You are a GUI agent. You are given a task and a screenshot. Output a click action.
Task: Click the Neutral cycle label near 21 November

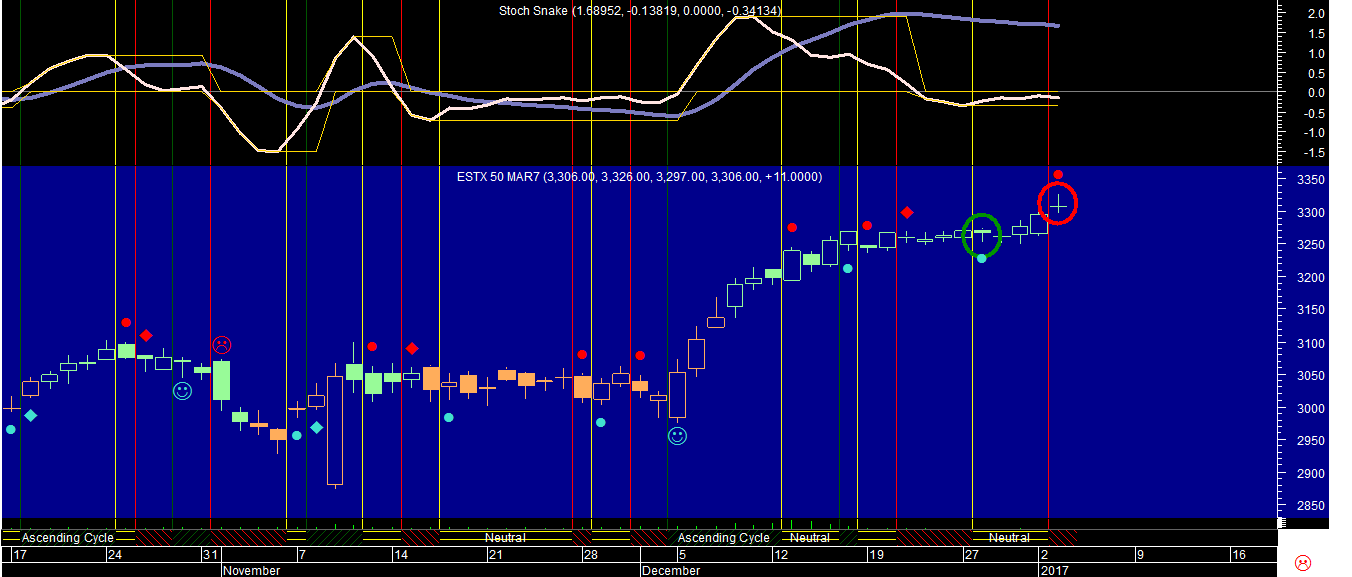506,537
